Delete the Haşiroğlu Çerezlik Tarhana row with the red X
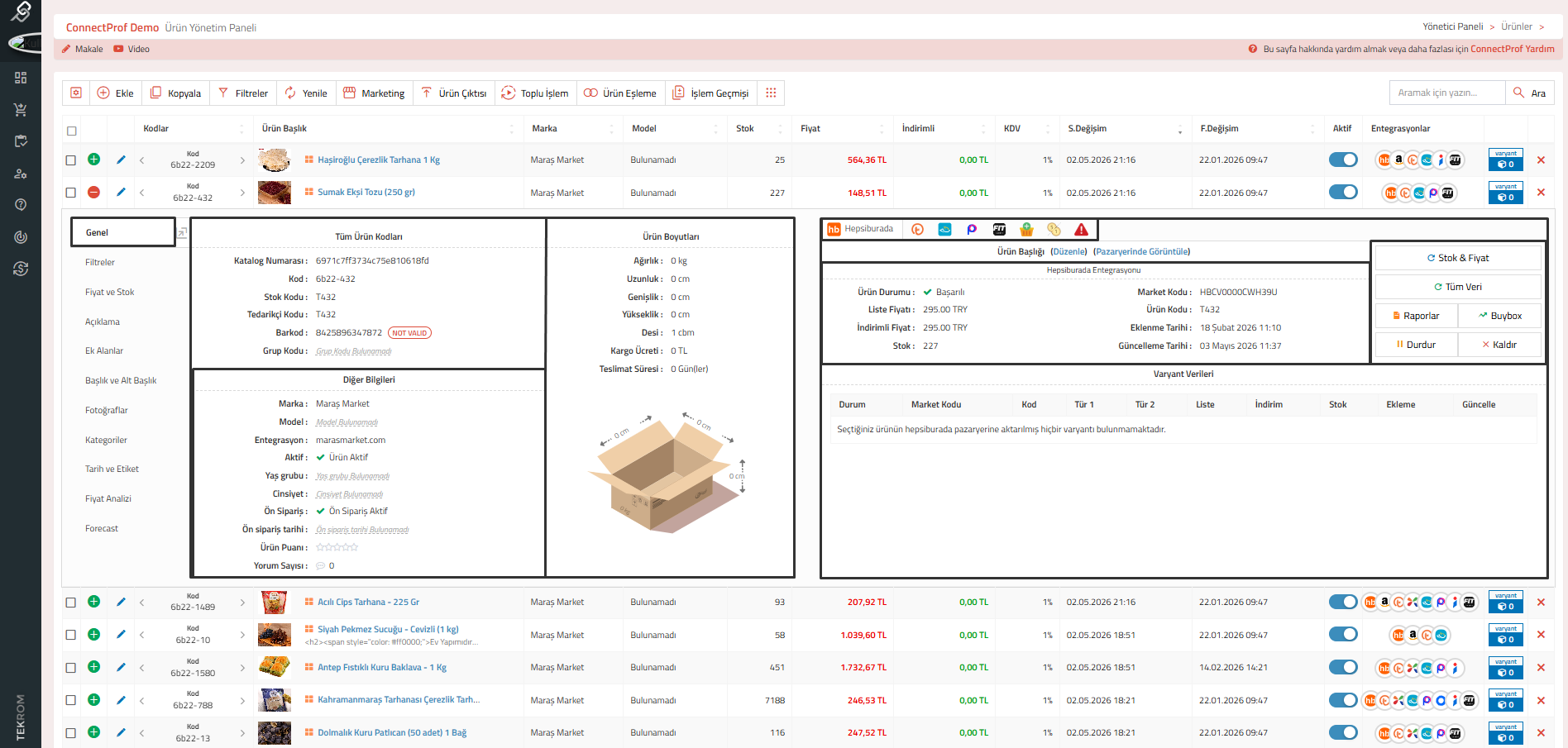Viewport: 1568px width, 748px height. [1541, 160]
